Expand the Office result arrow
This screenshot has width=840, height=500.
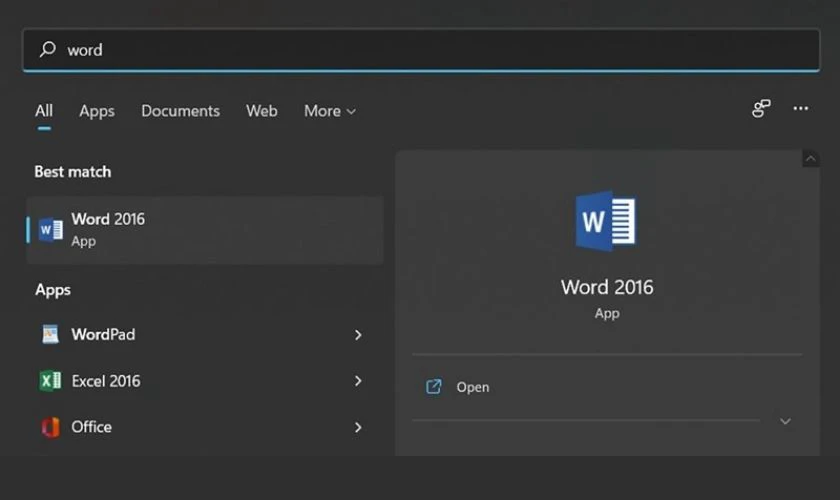coord(358,427)
